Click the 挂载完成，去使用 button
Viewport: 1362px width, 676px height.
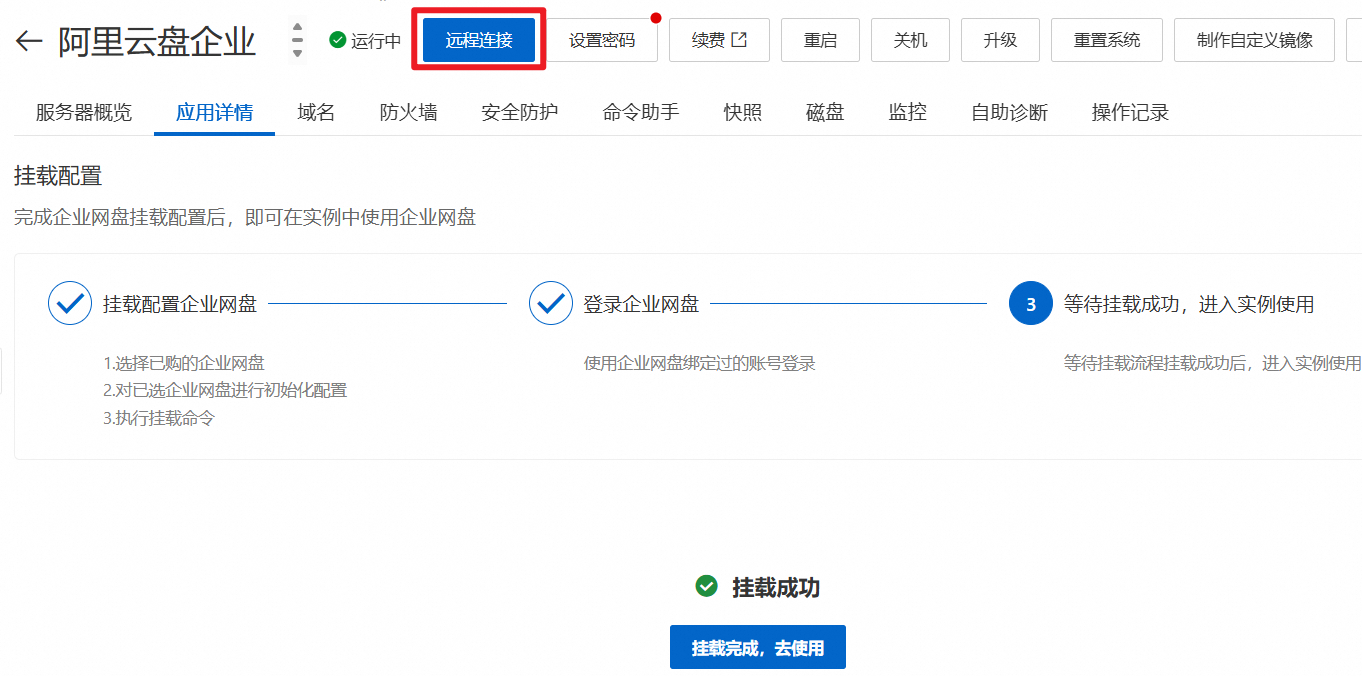pyautogui.click(x=758, y=647)
